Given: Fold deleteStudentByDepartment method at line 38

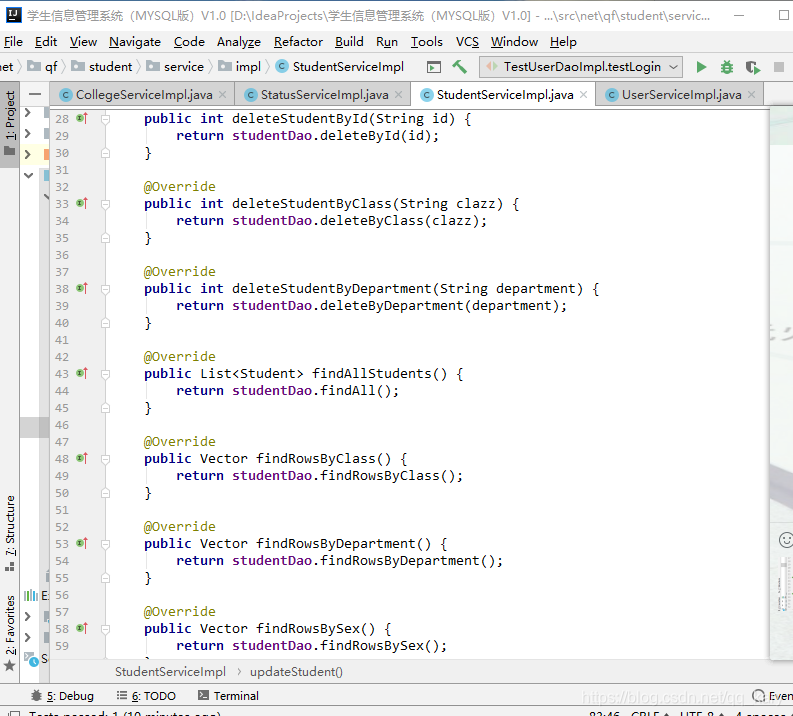Looking at the screenshot, I should click(105, 289).
